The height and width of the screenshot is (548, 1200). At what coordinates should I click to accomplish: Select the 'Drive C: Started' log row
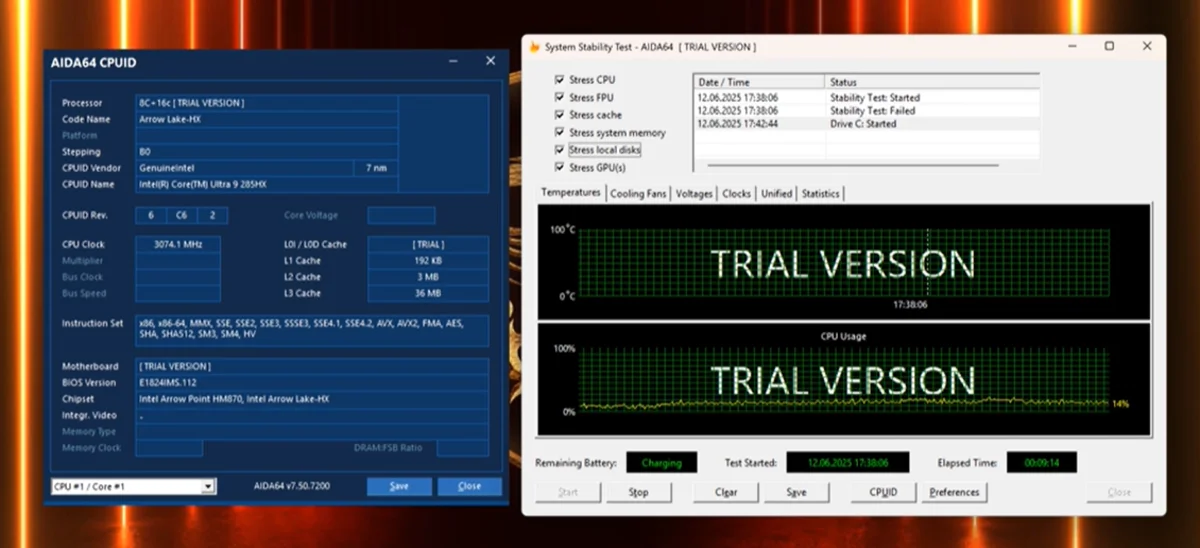866,124
